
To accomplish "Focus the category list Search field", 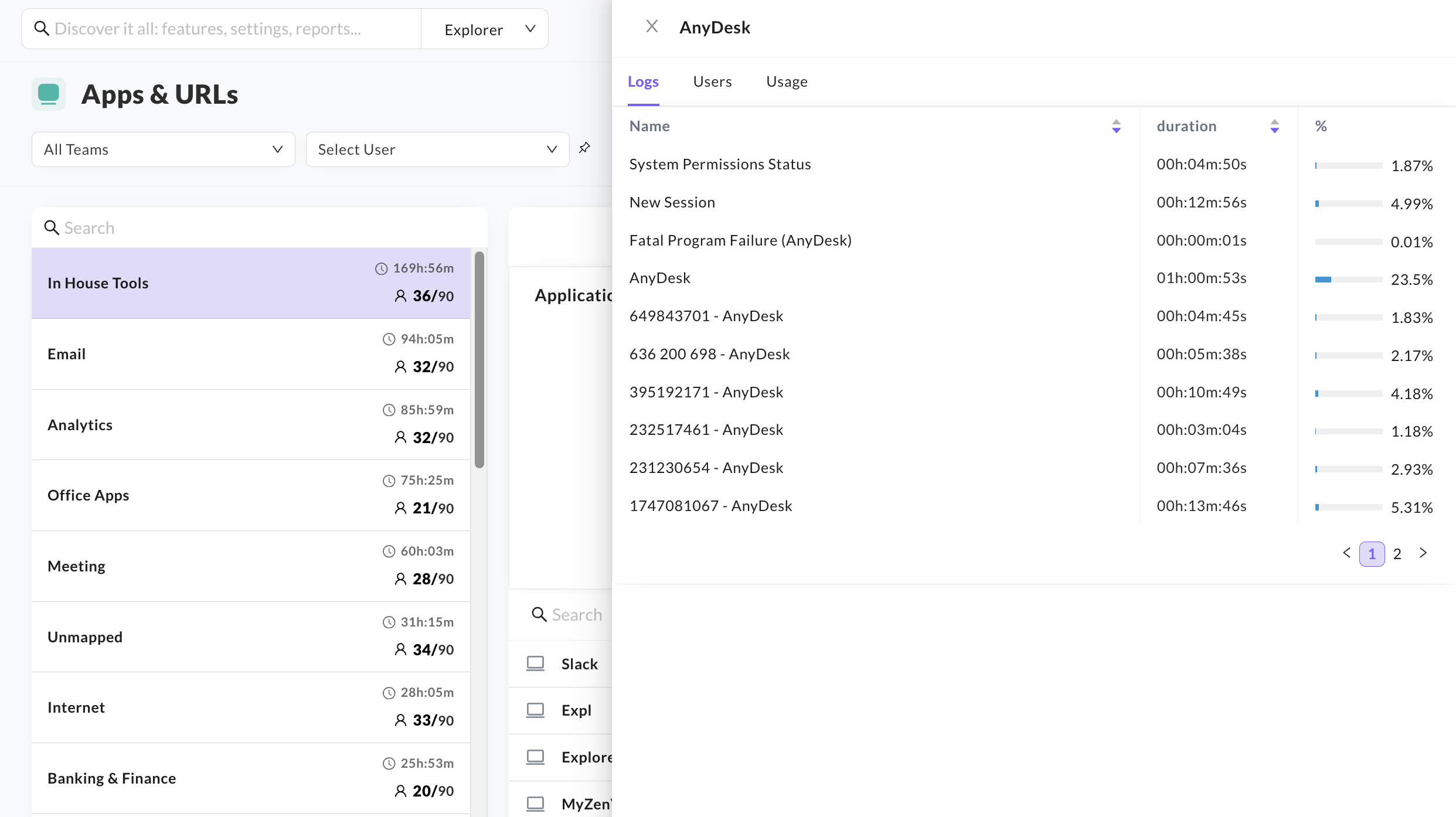I will tap(260, 227).
